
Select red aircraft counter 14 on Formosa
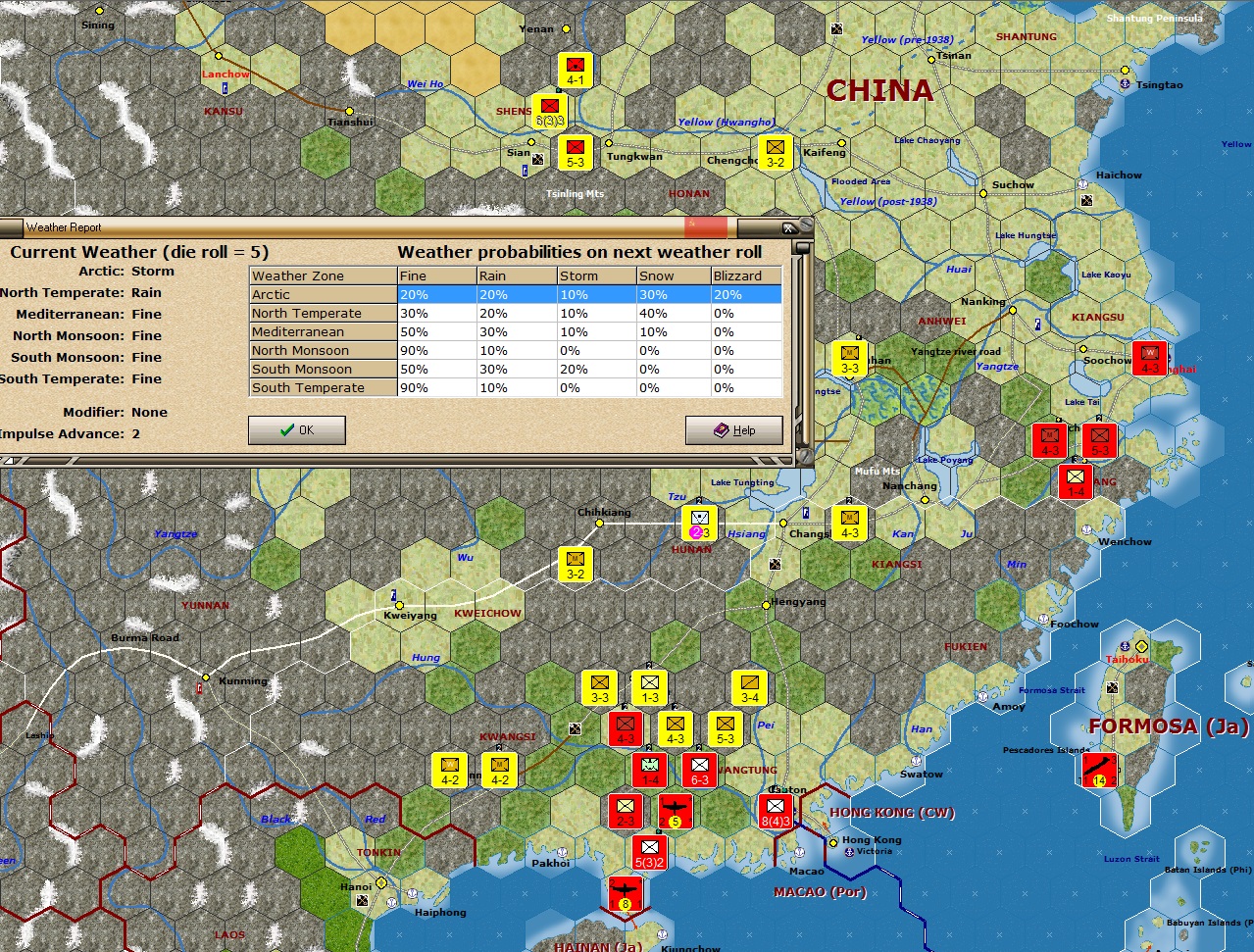[1100, 771]
